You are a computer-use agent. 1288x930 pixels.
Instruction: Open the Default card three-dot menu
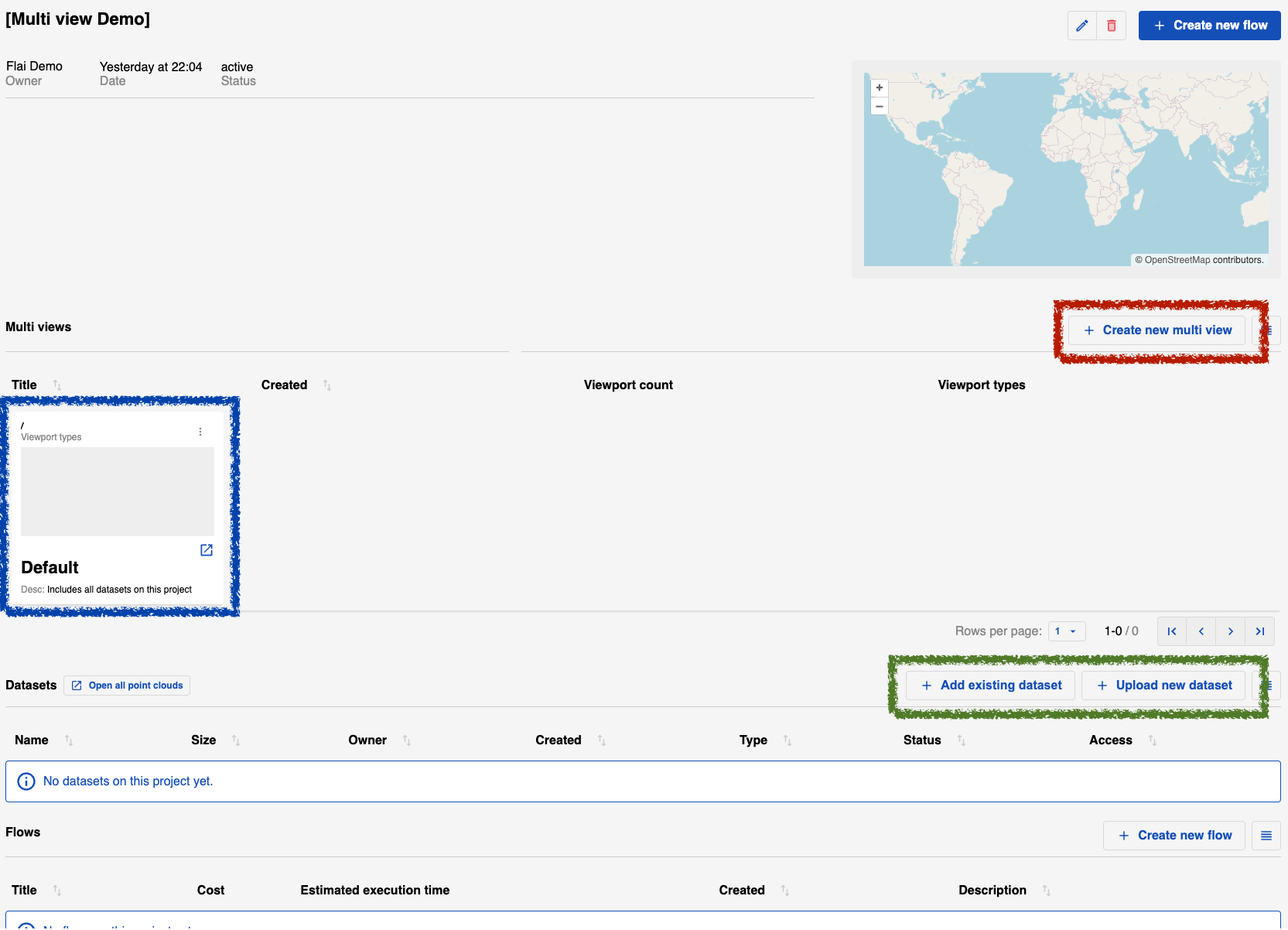tap(200, 432)
